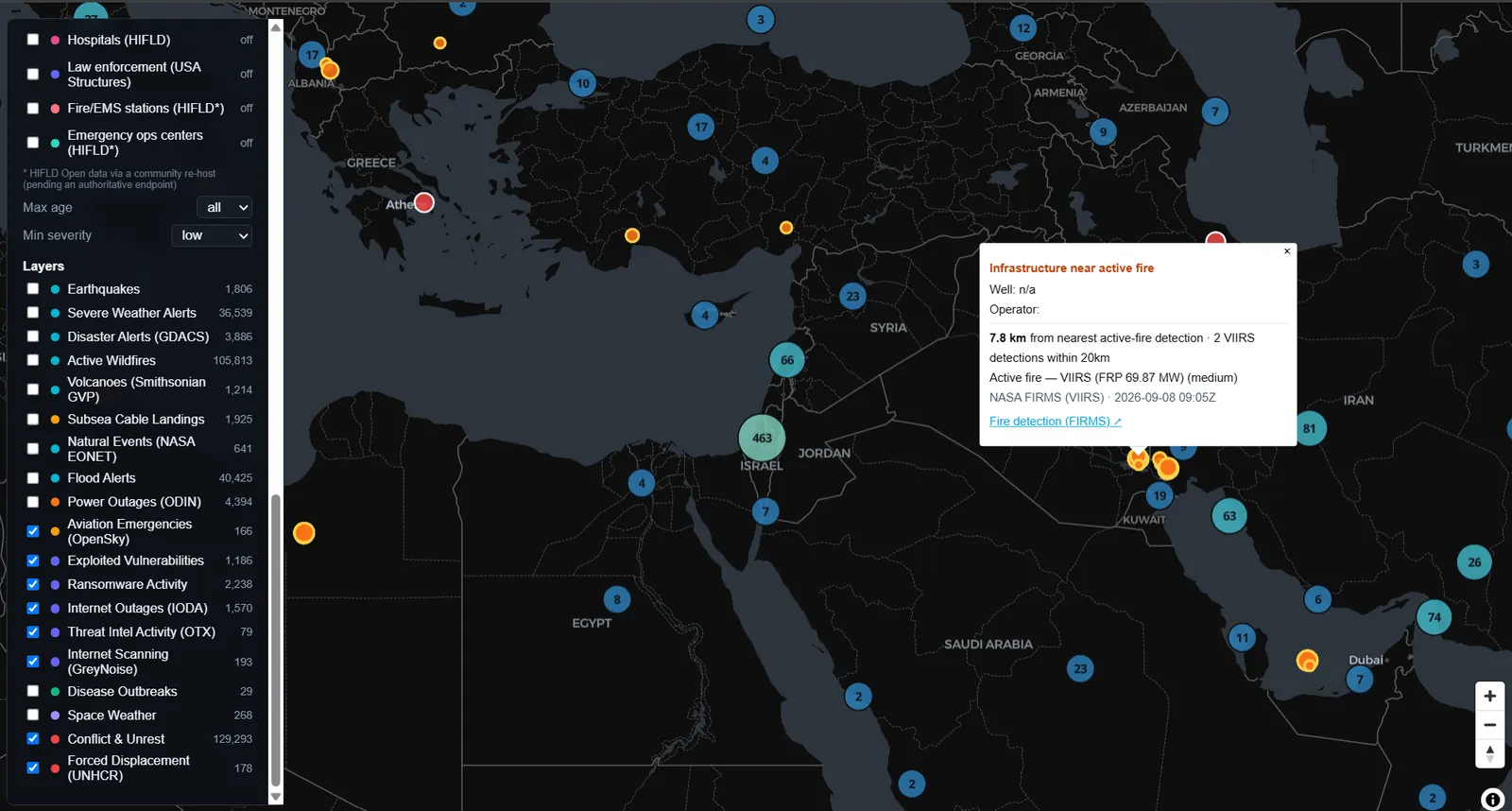Image resolution: width=1512 pixels, height=811 pixels.
Task: Turn off the Ransomware Activity layer
Action: 33,584
